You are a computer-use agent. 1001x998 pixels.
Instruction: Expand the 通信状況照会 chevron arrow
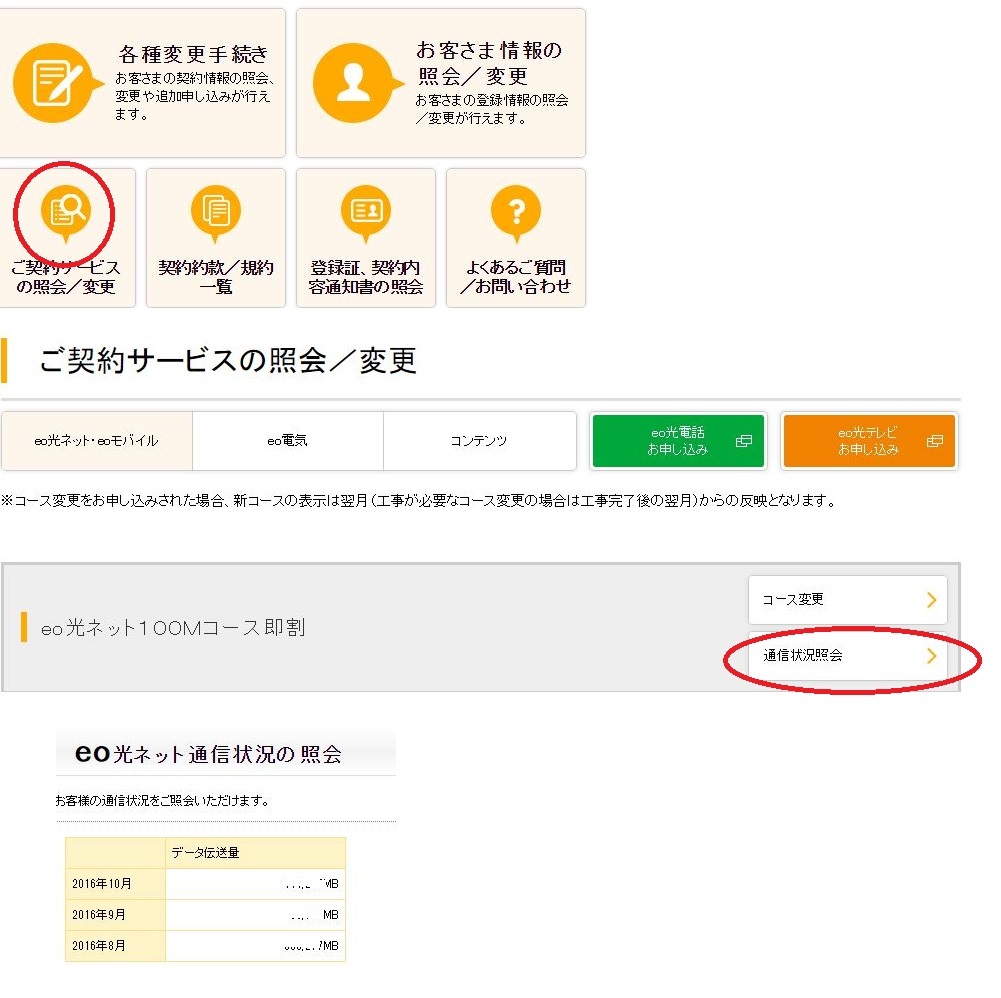pyautogui.click(x=931, y=656)
